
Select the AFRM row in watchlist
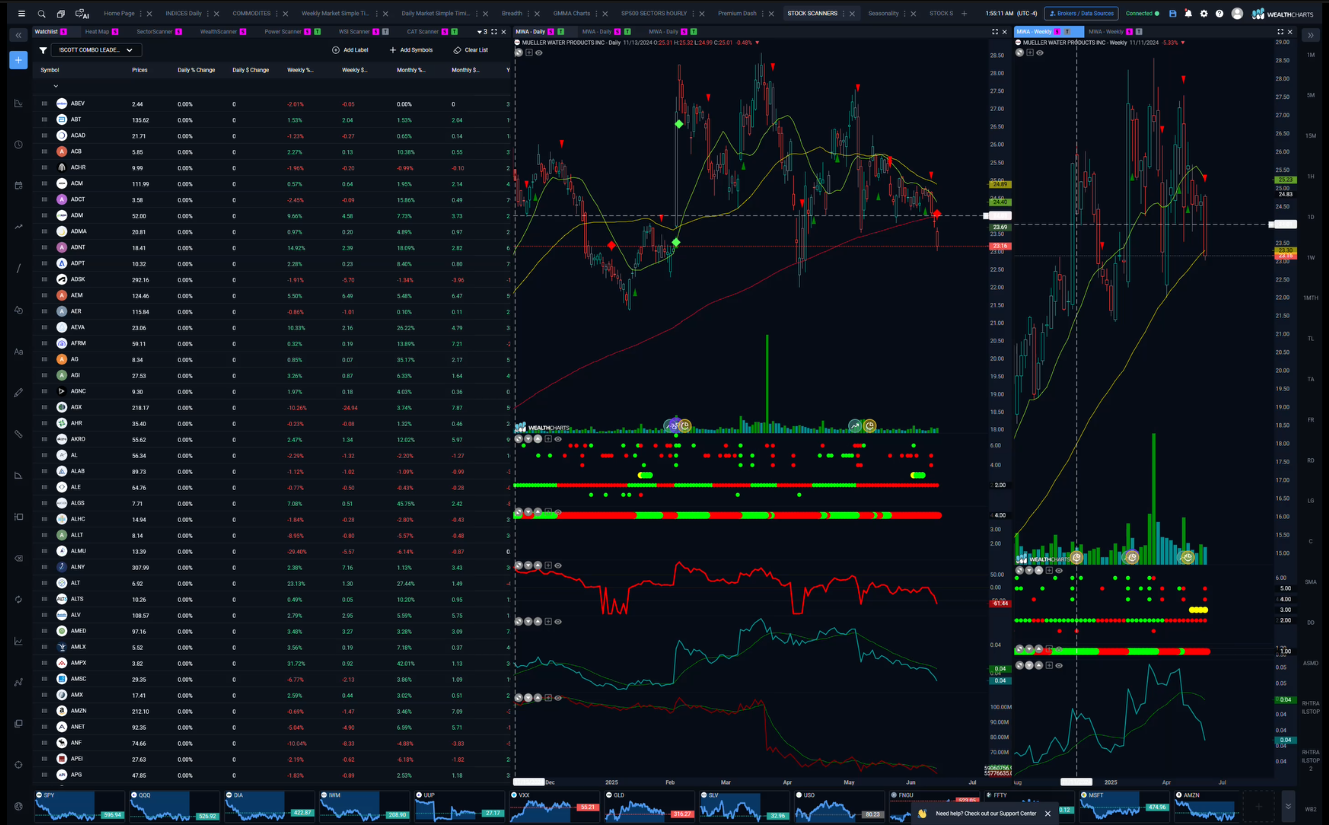270,344
